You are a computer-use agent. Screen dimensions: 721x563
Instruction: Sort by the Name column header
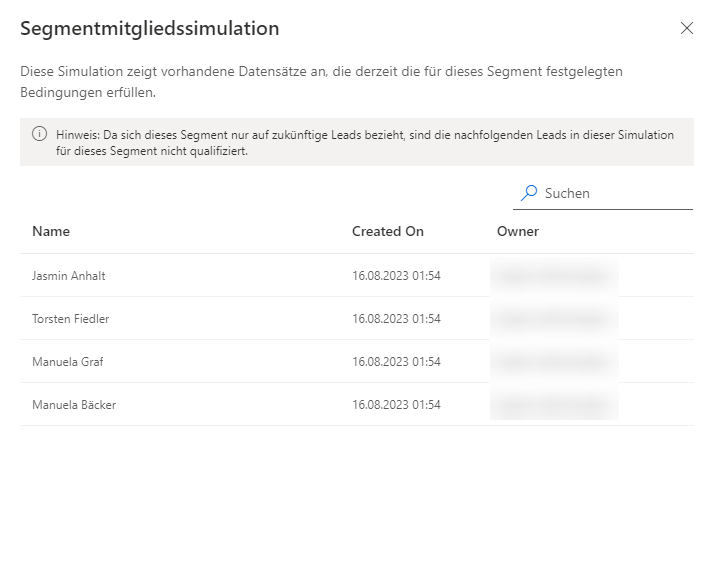tap(51, 231)
